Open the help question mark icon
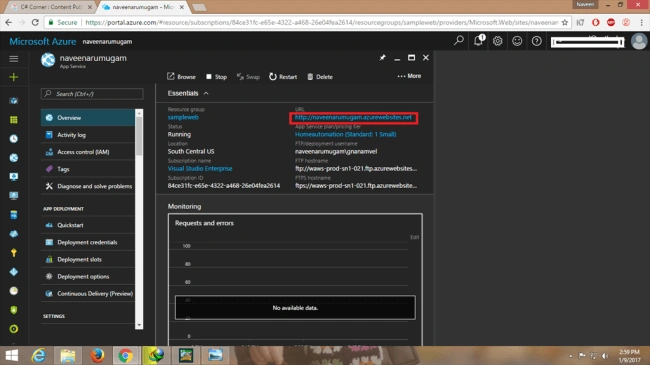This screenshot has width=650, height=365. pyautogui.click(x=536, y=41)
